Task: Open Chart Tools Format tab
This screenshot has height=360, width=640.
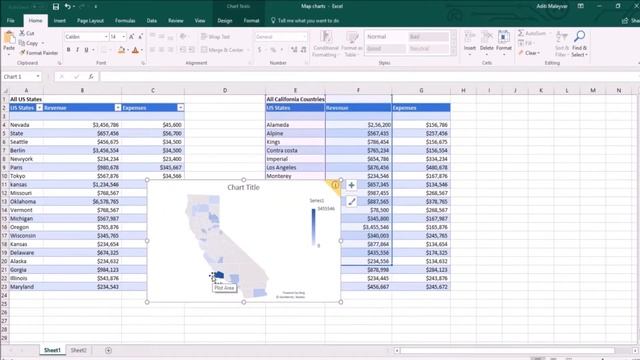Action: tap(251, 21)
